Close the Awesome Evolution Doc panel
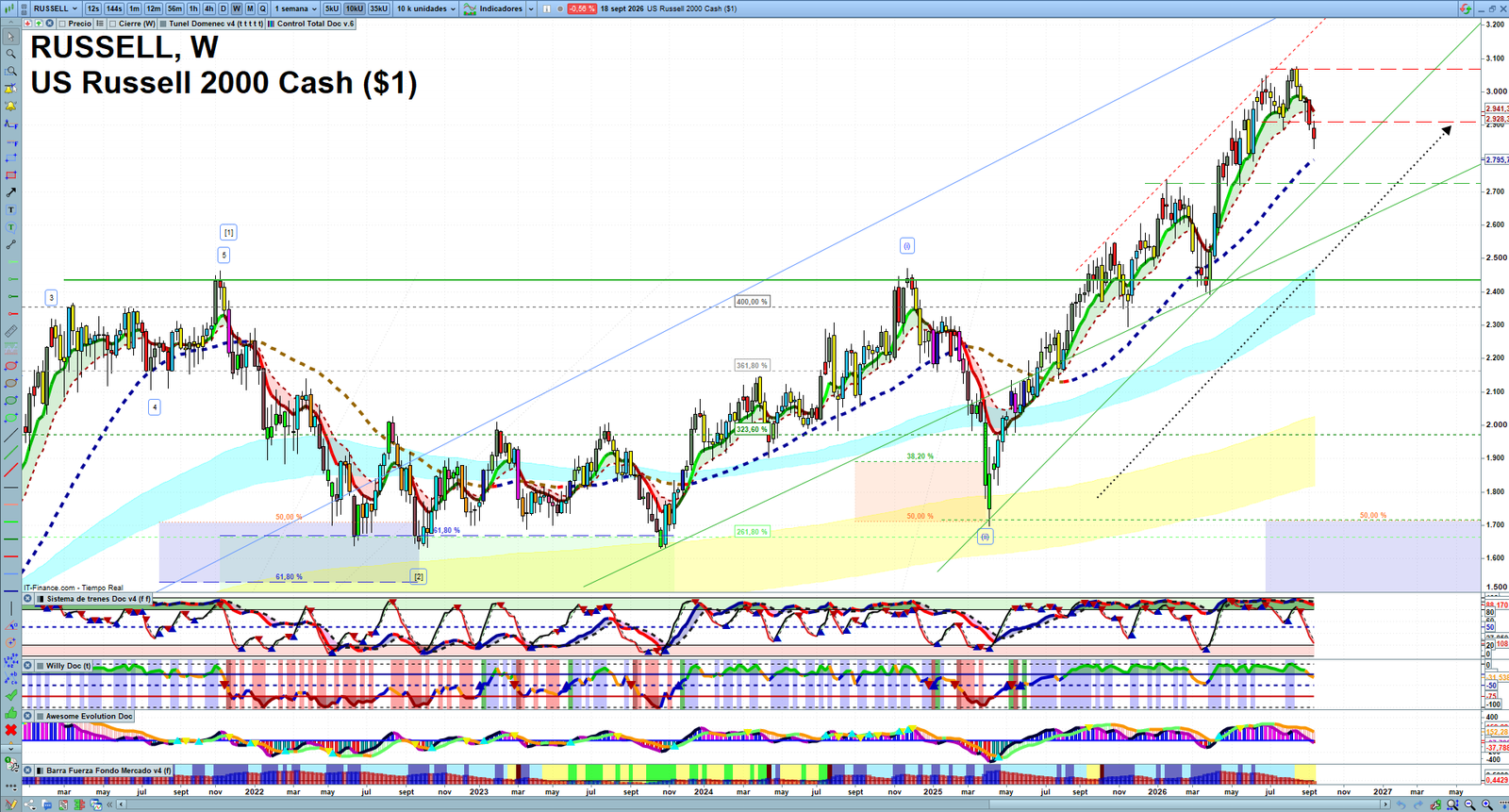Image resolution: width=1509 pixels, height=812 pixels. pyautogui.click(x=27, y=716)
